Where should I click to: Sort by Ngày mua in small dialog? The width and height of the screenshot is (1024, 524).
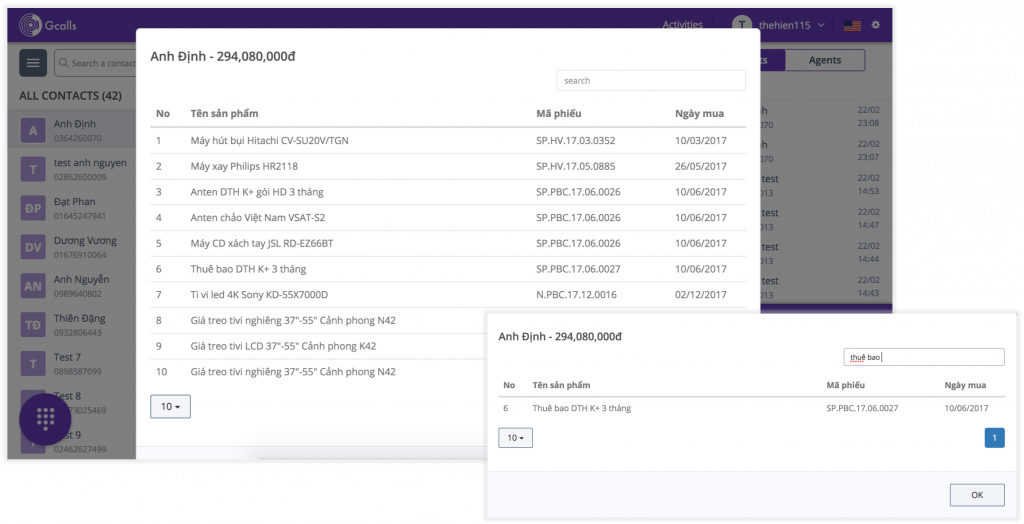[x=965, y=385]
